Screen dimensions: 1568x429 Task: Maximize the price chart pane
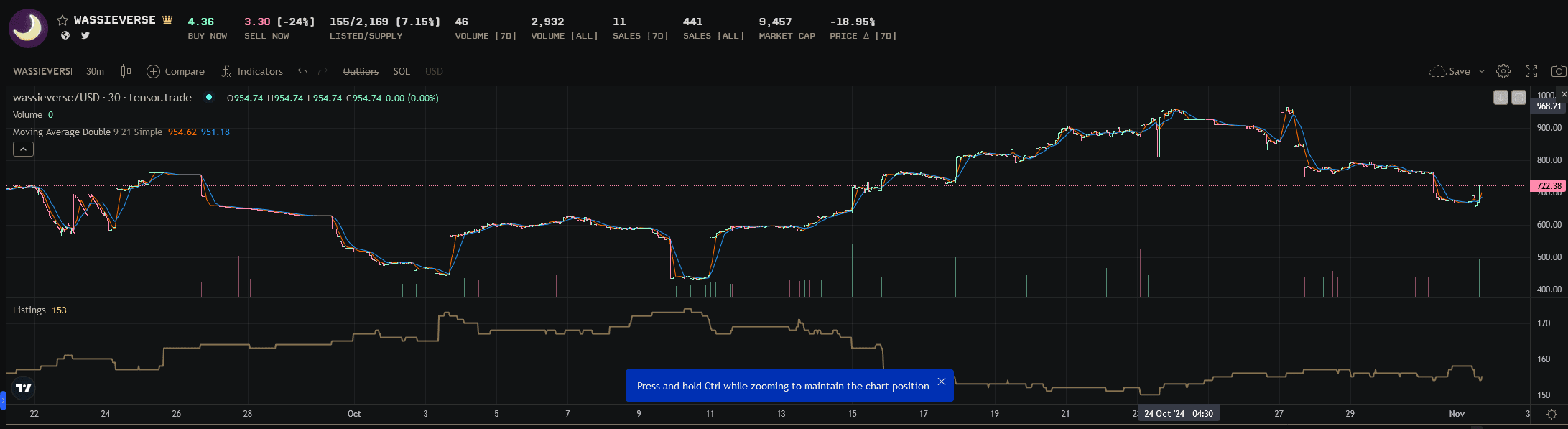pyautogui.click(x=1518, y=97)
